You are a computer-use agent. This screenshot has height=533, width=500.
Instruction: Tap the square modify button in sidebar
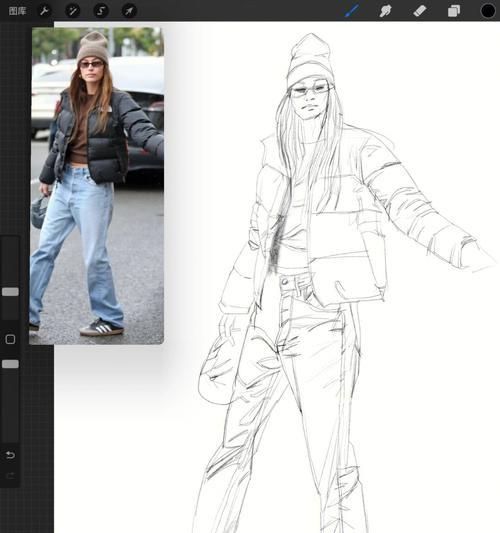click(x=10, y=339)
